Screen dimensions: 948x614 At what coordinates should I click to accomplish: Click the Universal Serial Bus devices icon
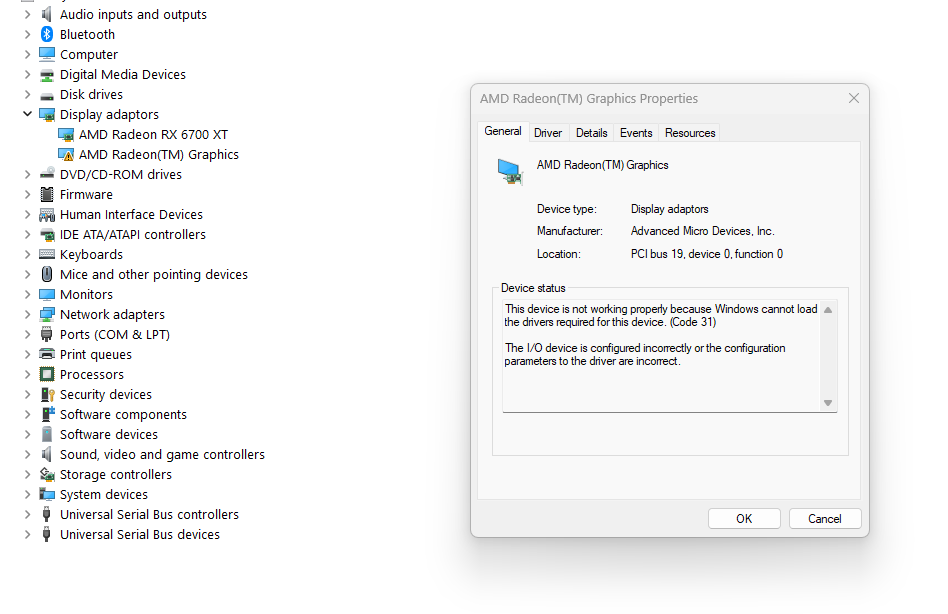pos(47,534)
